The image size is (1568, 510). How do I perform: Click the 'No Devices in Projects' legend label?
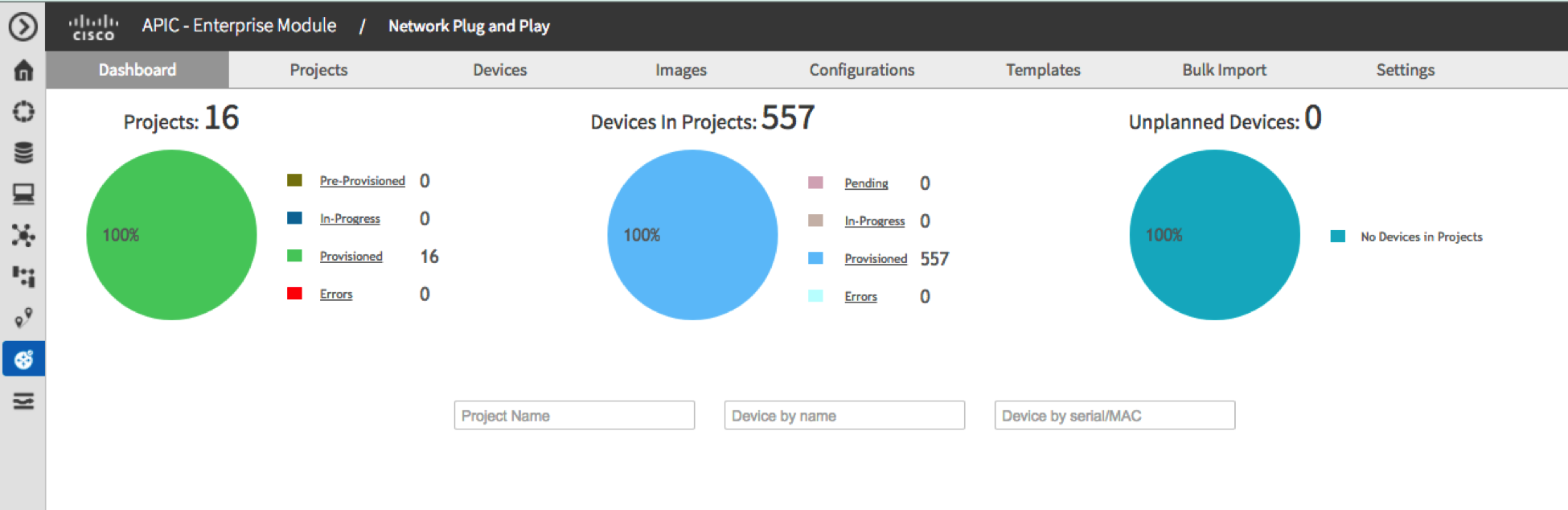1422,236
